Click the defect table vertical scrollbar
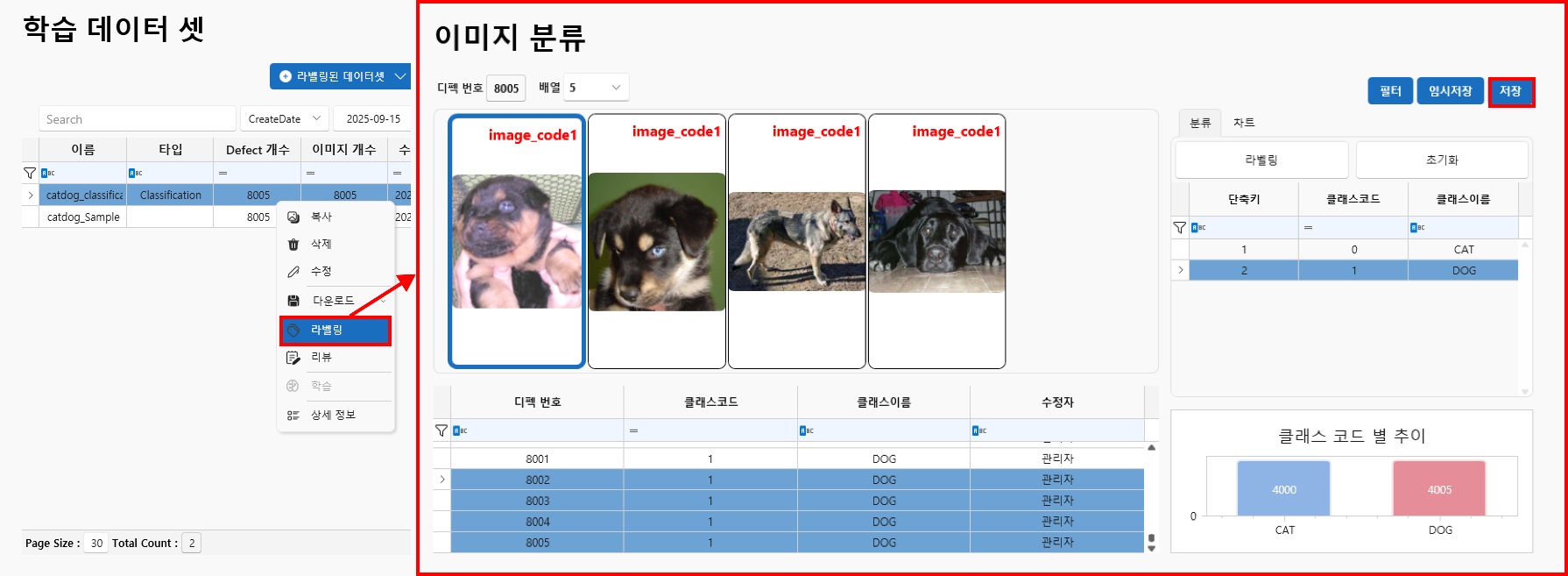The width and height of the screenshot is (1568, 576). tap(1152, 497)
